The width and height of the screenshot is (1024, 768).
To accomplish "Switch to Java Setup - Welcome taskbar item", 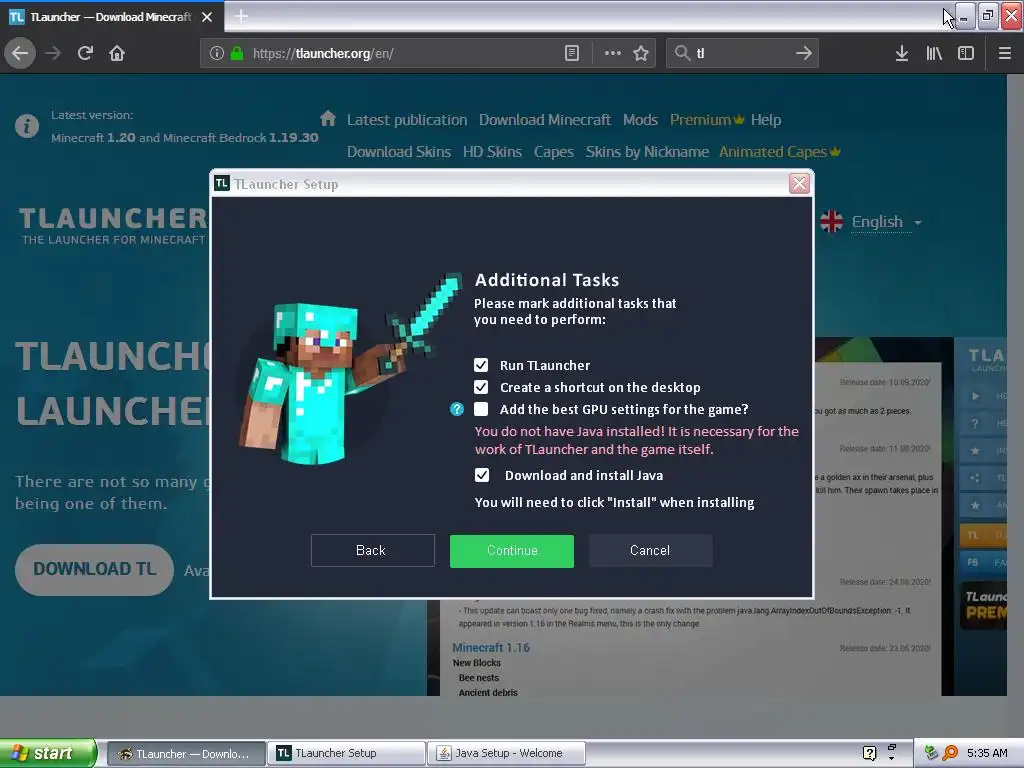I will point(506,754).
